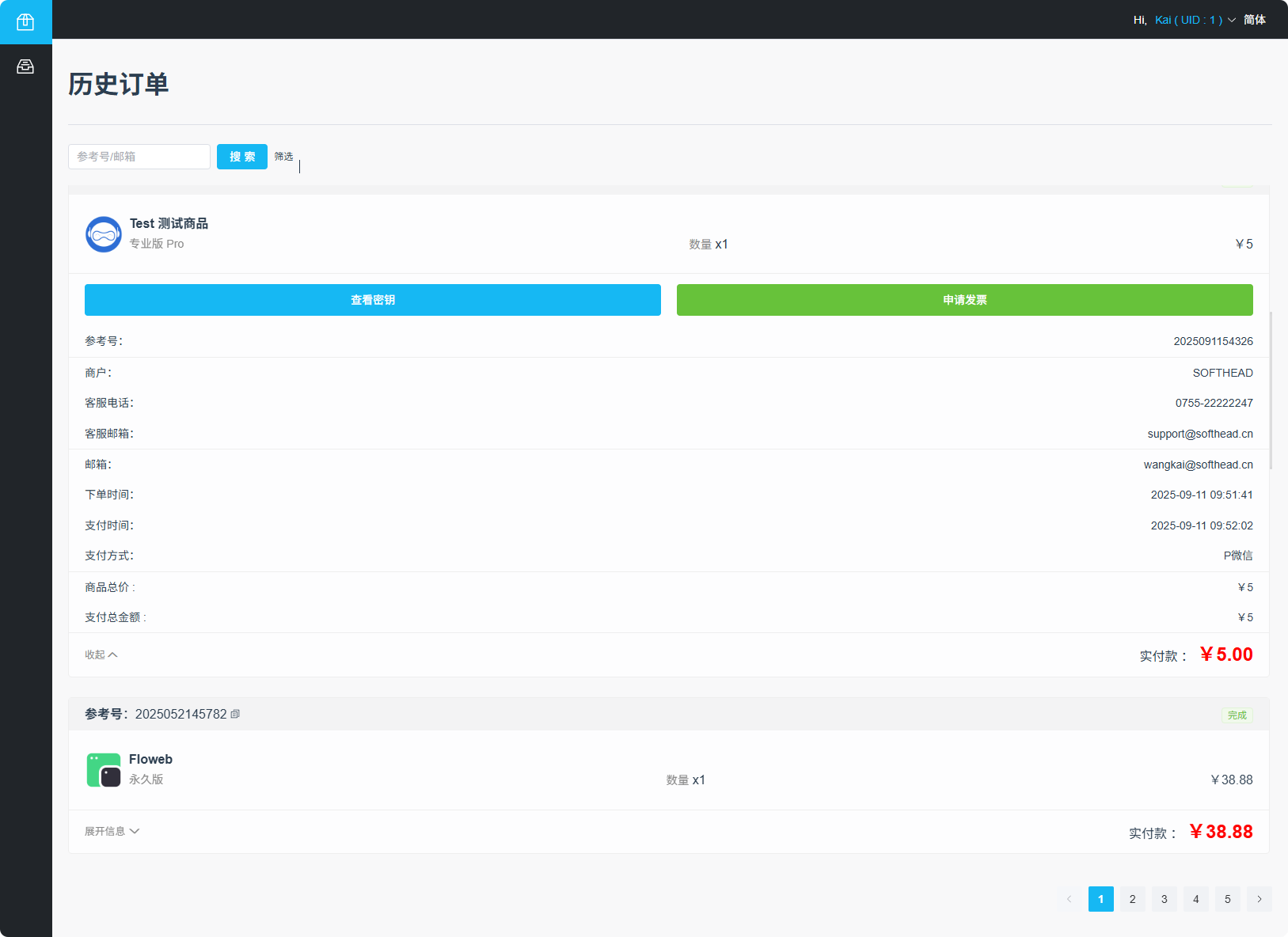Expand Floweb order with 展开信息
This screenshot has width=1288, height=937.
[x=112, y=831]
